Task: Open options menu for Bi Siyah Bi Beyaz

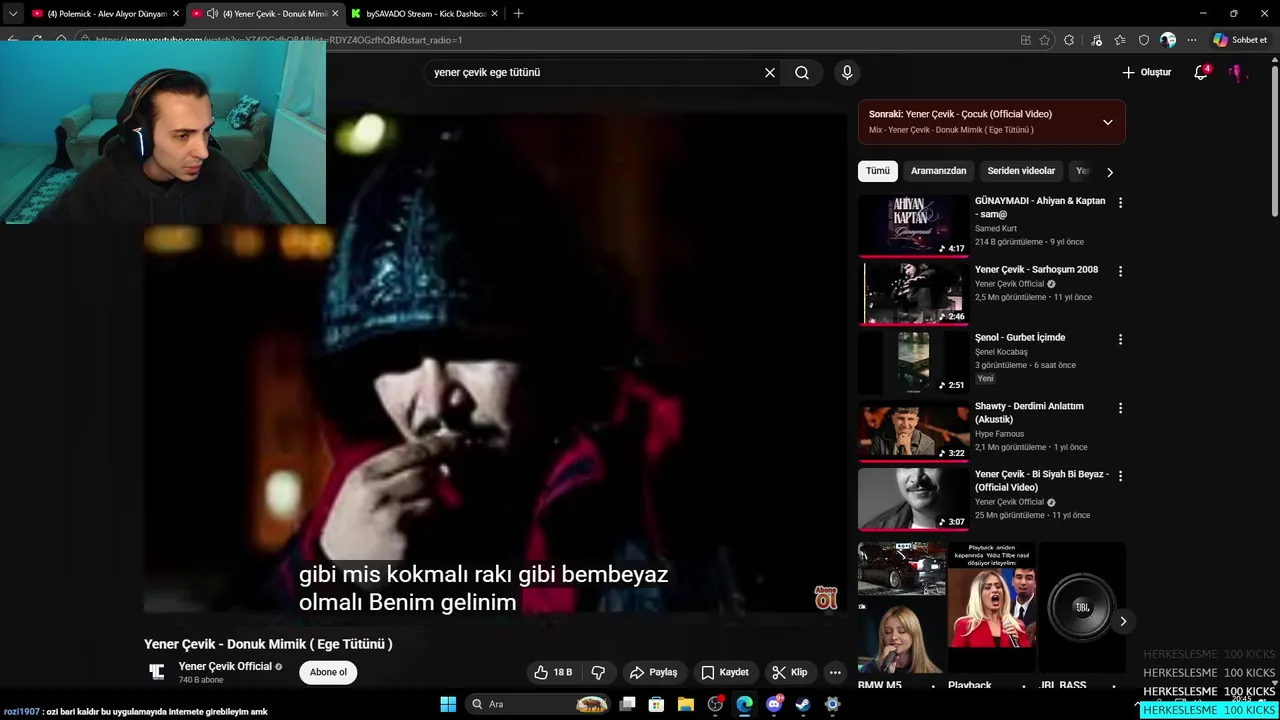Action: tap(1120, 476)
